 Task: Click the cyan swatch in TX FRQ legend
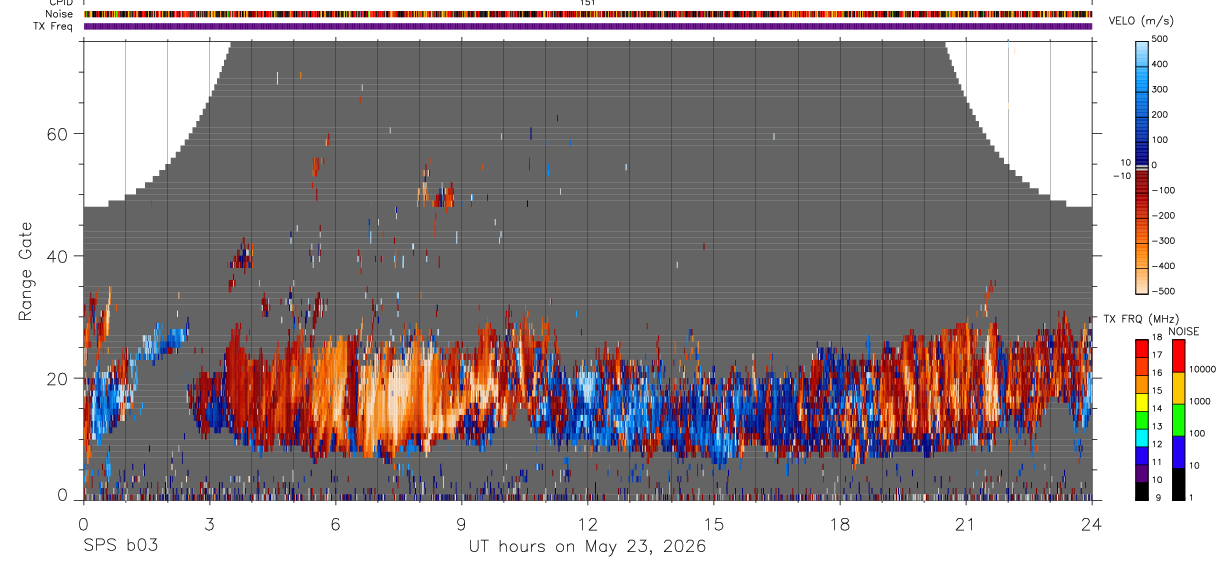click(x=1141, y=437)
